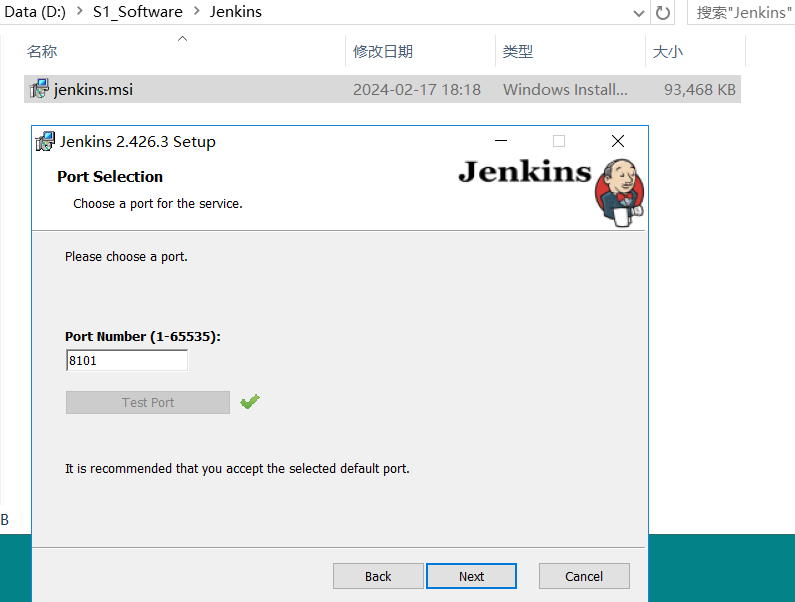Click the Jenkins Setup title bar icon
The image size is (795, 602).
(45, 141)
